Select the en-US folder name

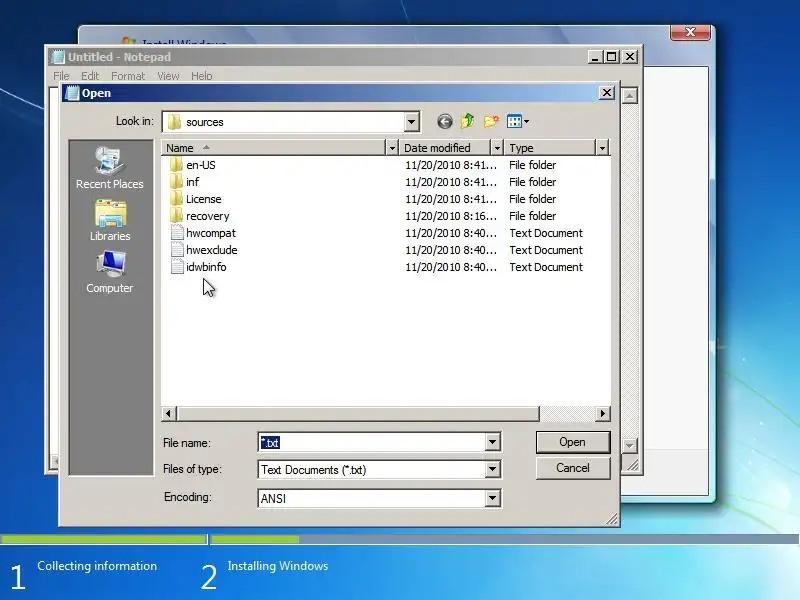pos(201,165)
